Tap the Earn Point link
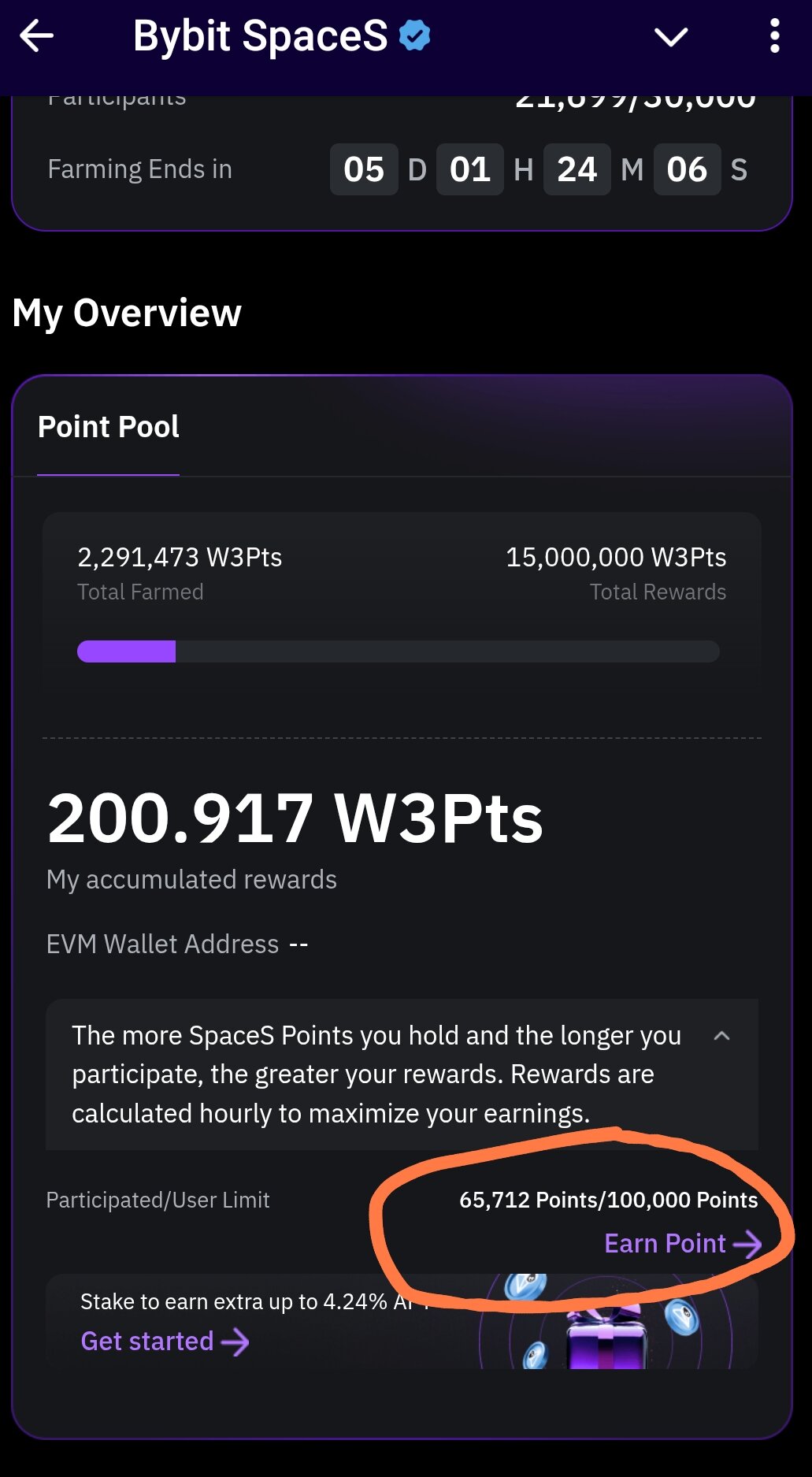This screenshot has width=812, height=1477. [x=665, y=1243]
